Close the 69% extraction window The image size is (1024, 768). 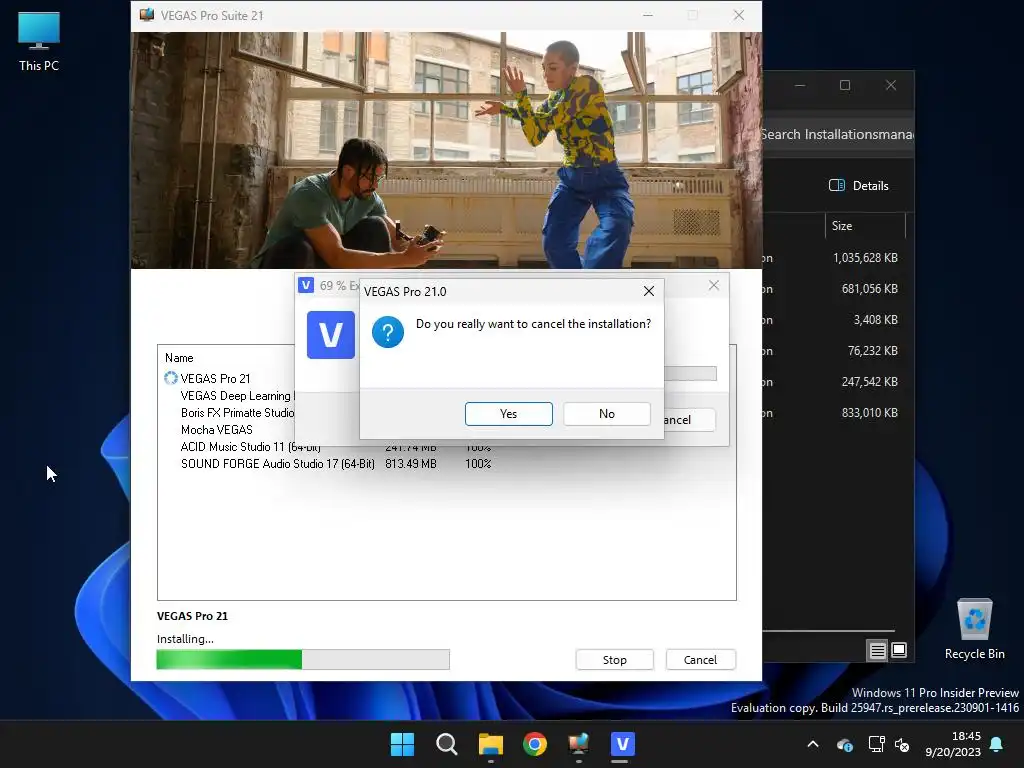point(714,285)
